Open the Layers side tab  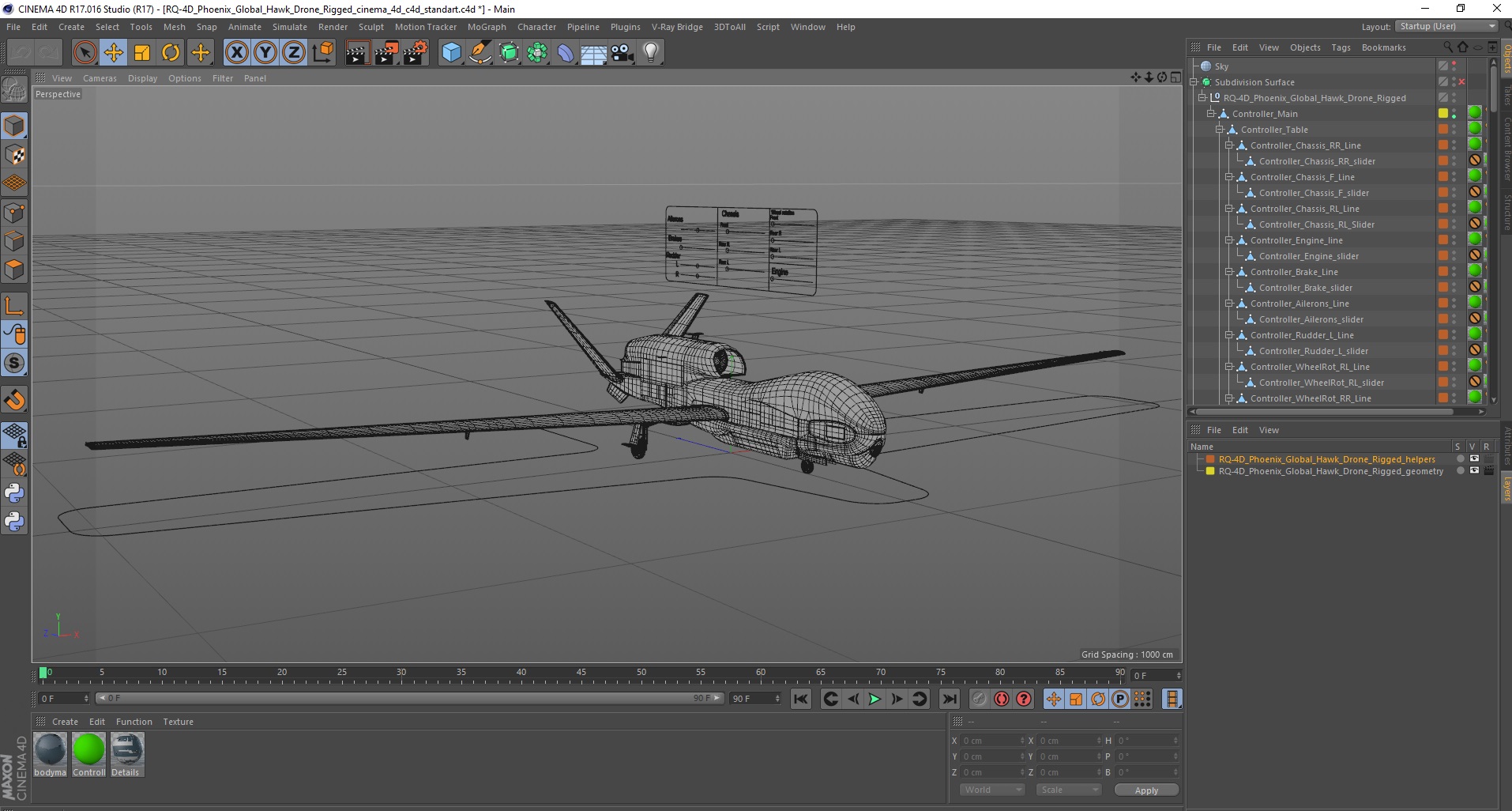[1506, 488]
